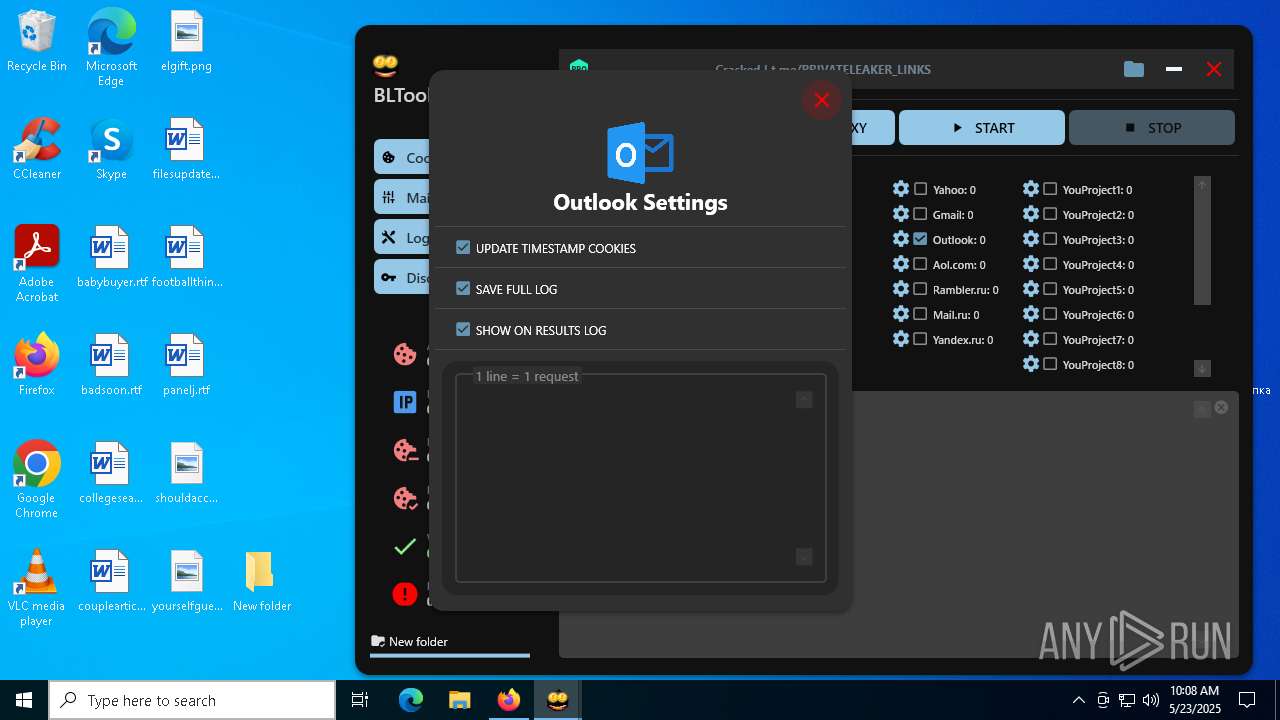The height and width of the screenshot is (720, 1280).
Task: Enable the YouProject1 checkbox
Action: [x=1050, y=189]
